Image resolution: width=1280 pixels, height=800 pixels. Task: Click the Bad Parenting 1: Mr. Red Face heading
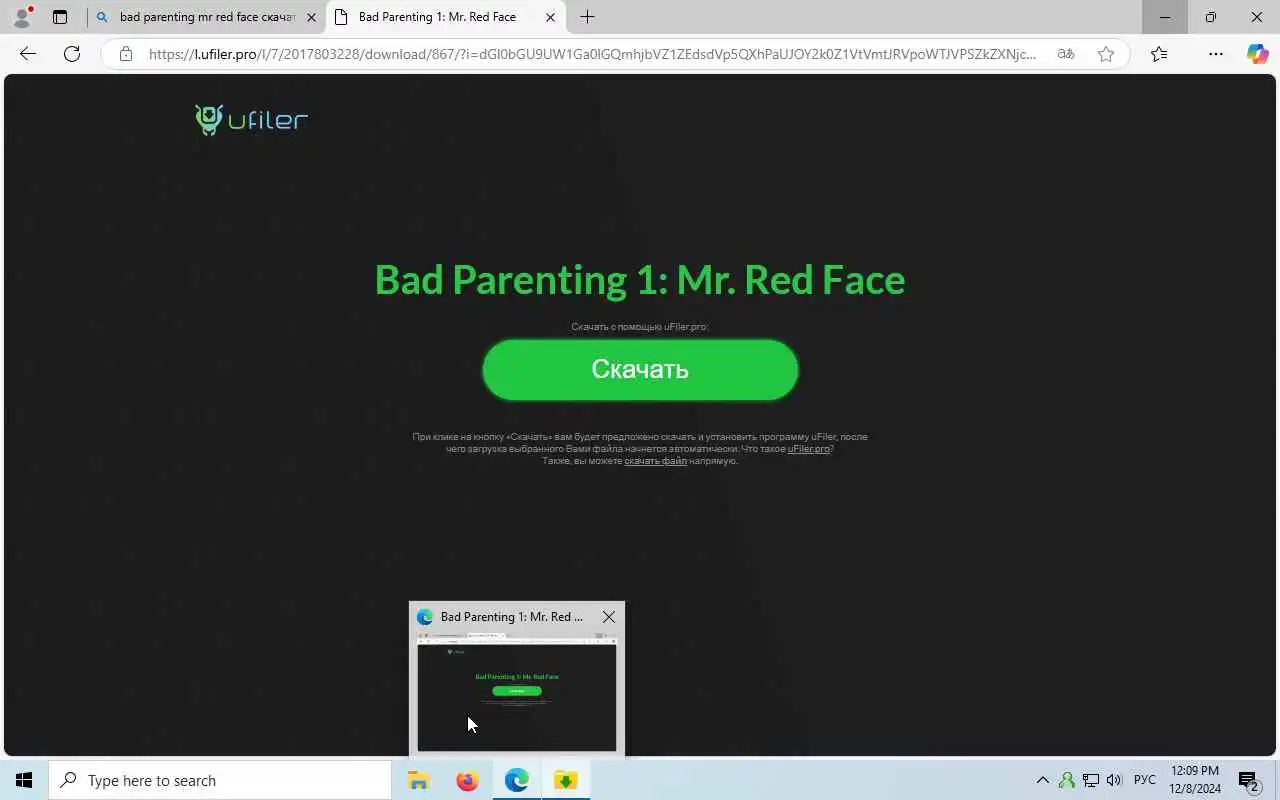pos(640,279)
